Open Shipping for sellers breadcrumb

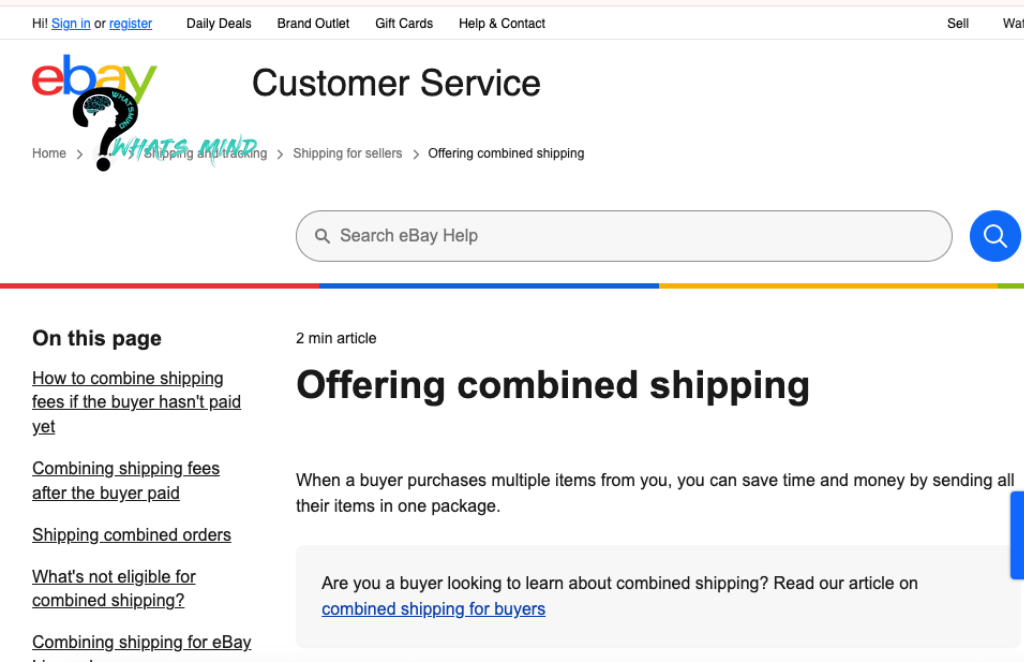coord(347,153)
